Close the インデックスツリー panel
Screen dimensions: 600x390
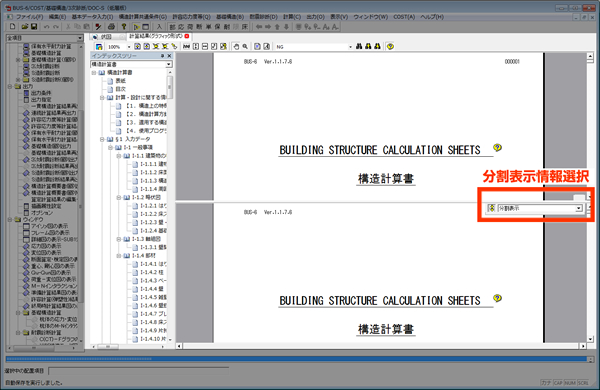pyautogui.click(x=169, y=56)
